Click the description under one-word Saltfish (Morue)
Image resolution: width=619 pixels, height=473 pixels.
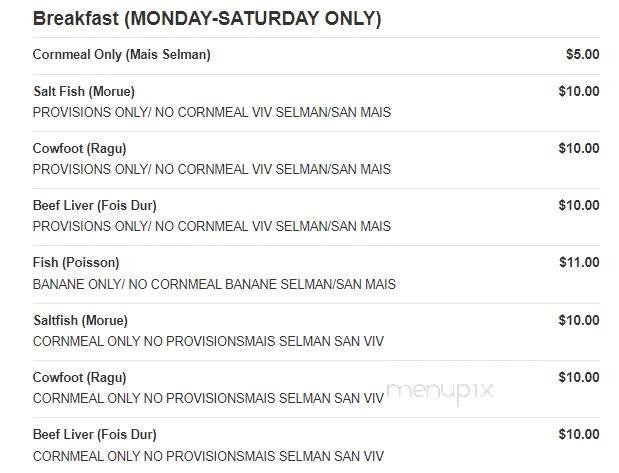coord(208,341)
